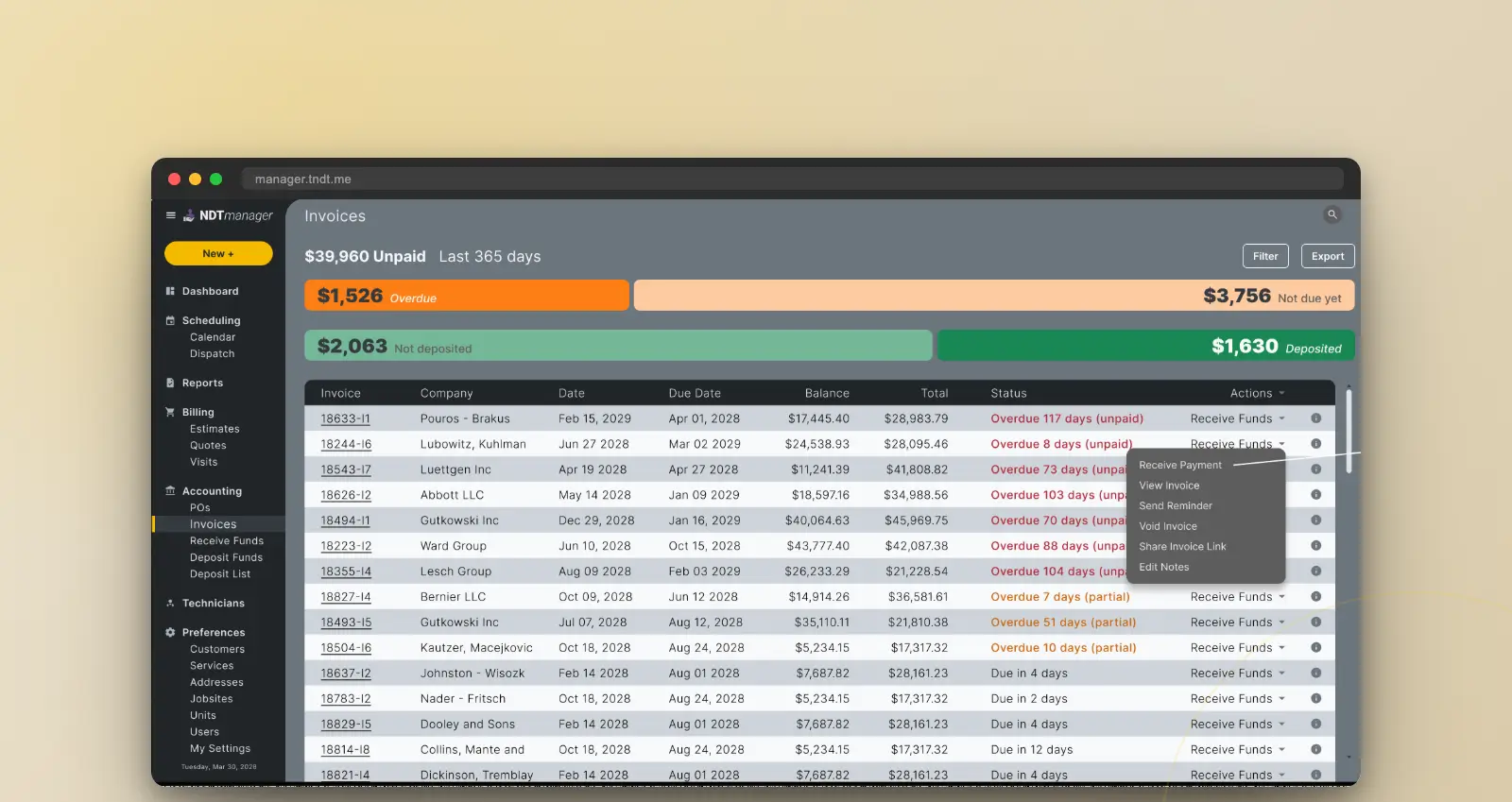This screenshot has height=802, width=1512.
Task: Open info icon for invoice 18626-I2
Action: tap(1315, 494)
